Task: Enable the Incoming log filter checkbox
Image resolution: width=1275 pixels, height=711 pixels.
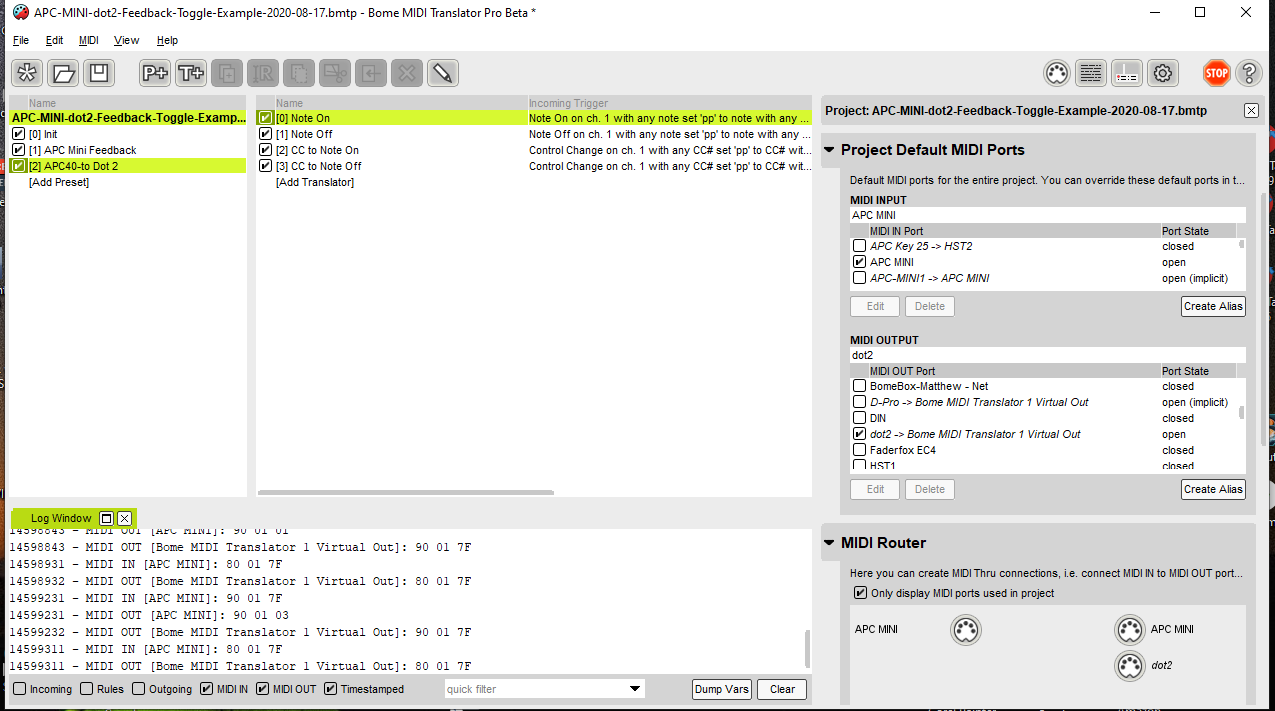Action: pyautogui.click(x=20, y=689)
